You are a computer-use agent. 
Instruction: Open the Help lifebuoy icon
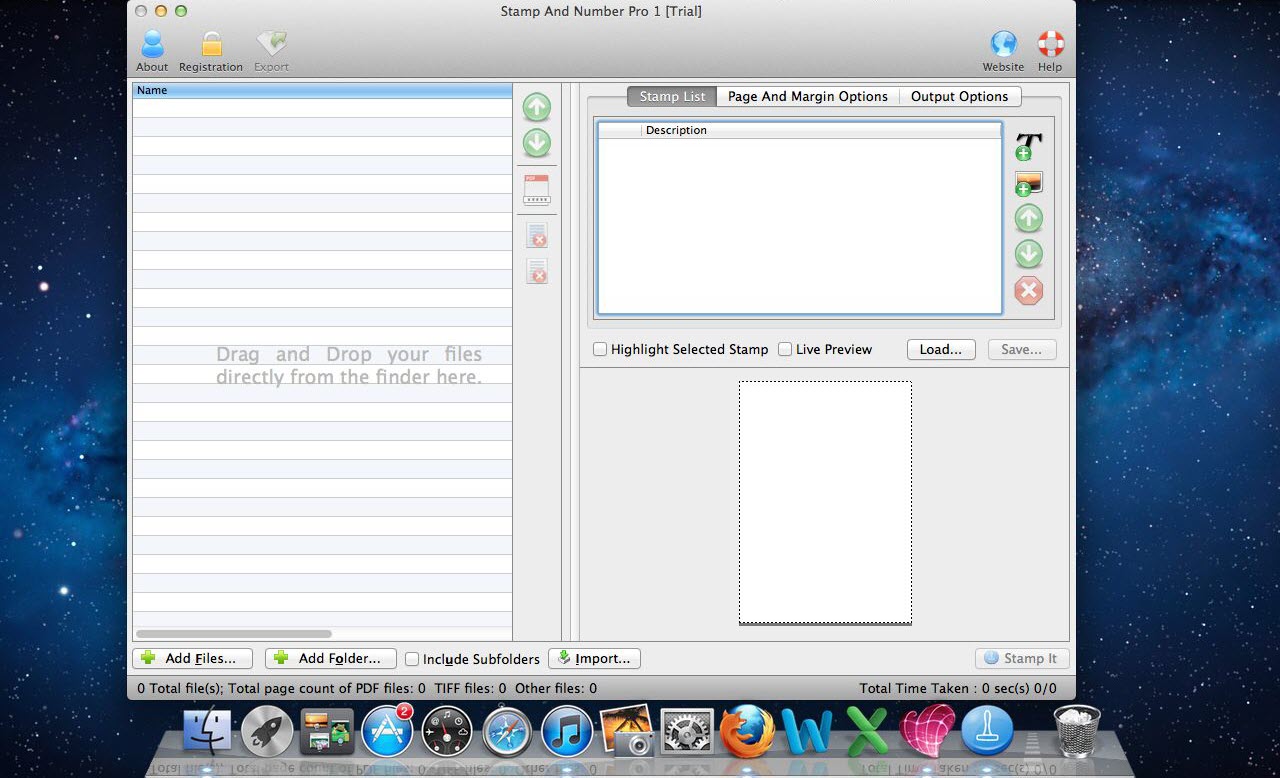[x=1050, y=45]
